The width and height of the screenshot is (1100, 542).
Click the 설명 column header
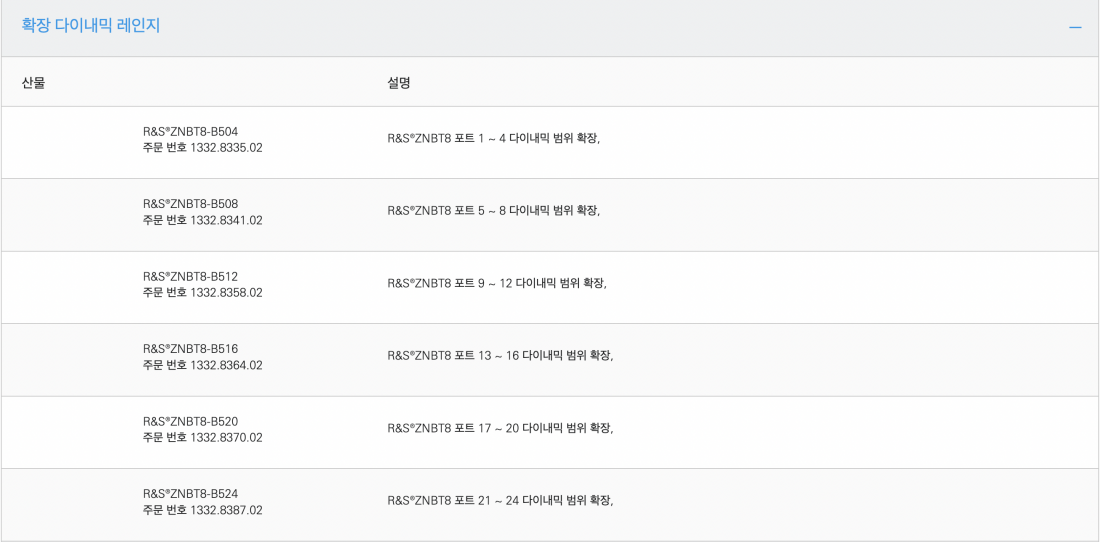point(398,83)
